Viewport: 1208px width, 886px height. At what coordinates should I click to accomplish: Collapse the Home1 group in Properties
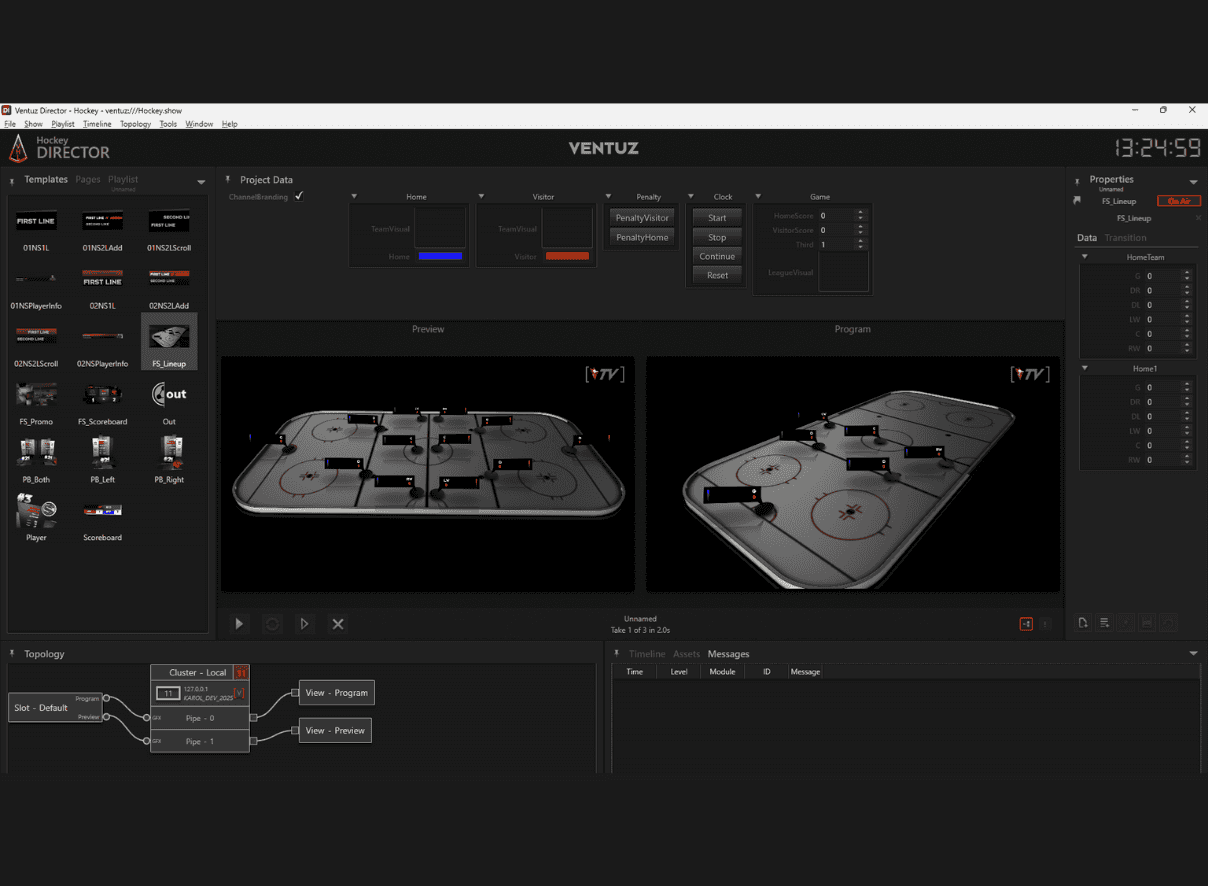click(1085, 368)
